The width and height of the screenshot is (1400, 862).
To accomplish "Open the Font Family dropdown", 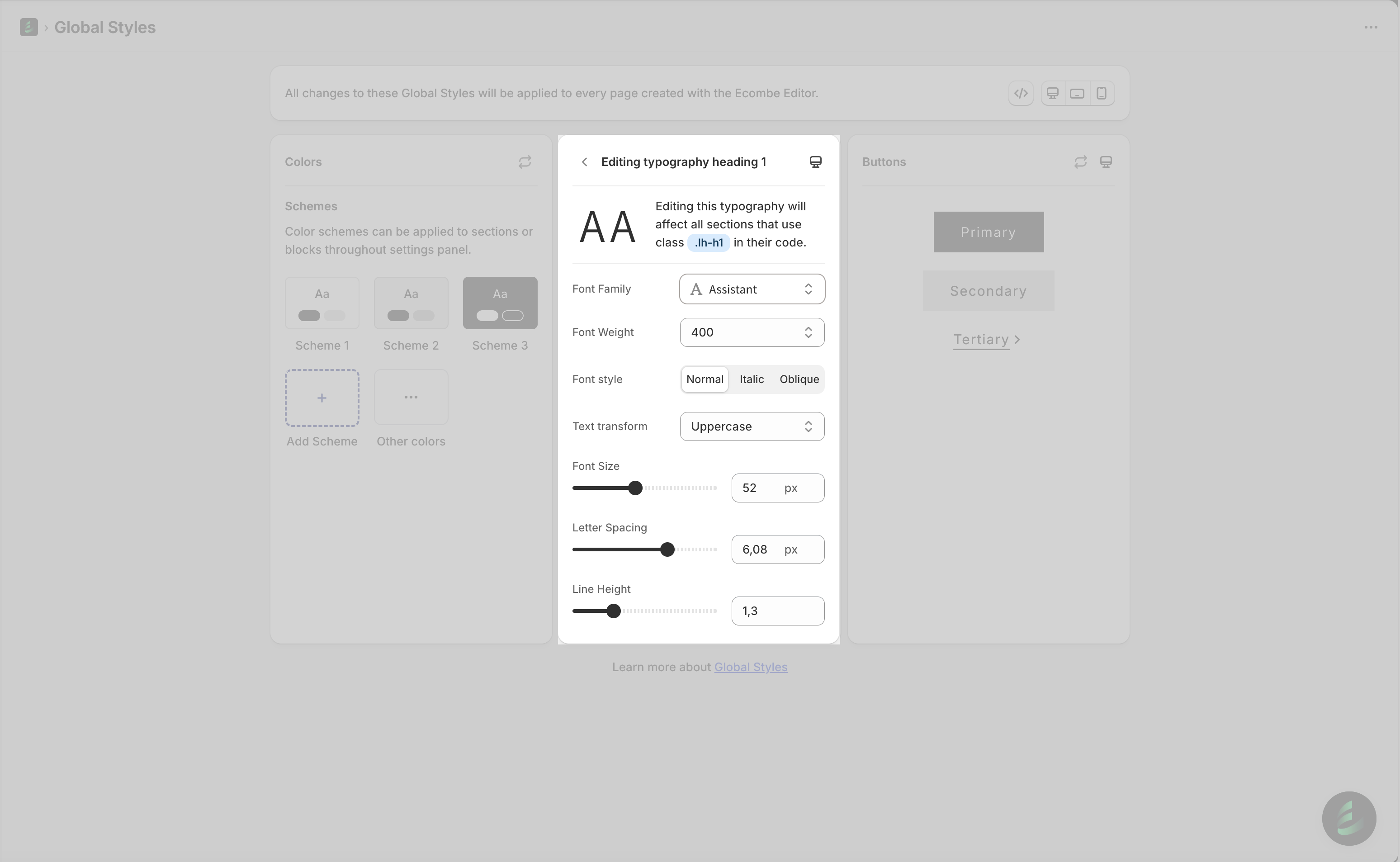I will click(751, 289).
